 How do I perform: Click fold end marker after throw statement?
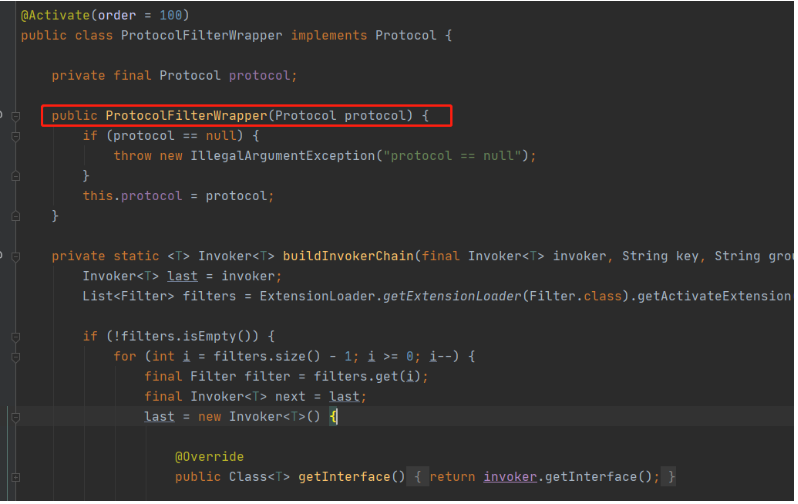(x=16, y=177)
